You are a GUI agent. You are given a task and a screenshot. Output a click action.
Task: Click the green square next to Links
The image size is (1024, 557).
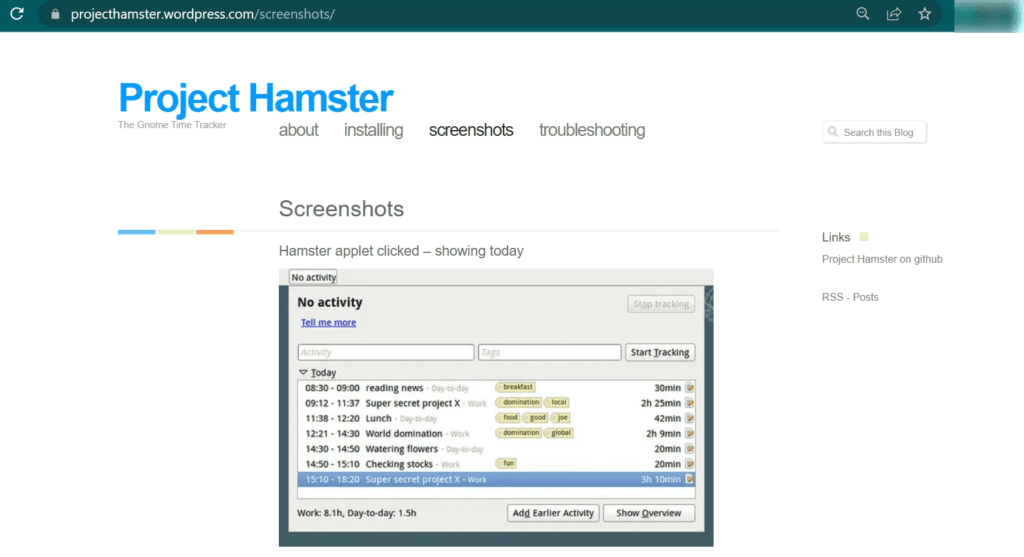coord(864,236)
